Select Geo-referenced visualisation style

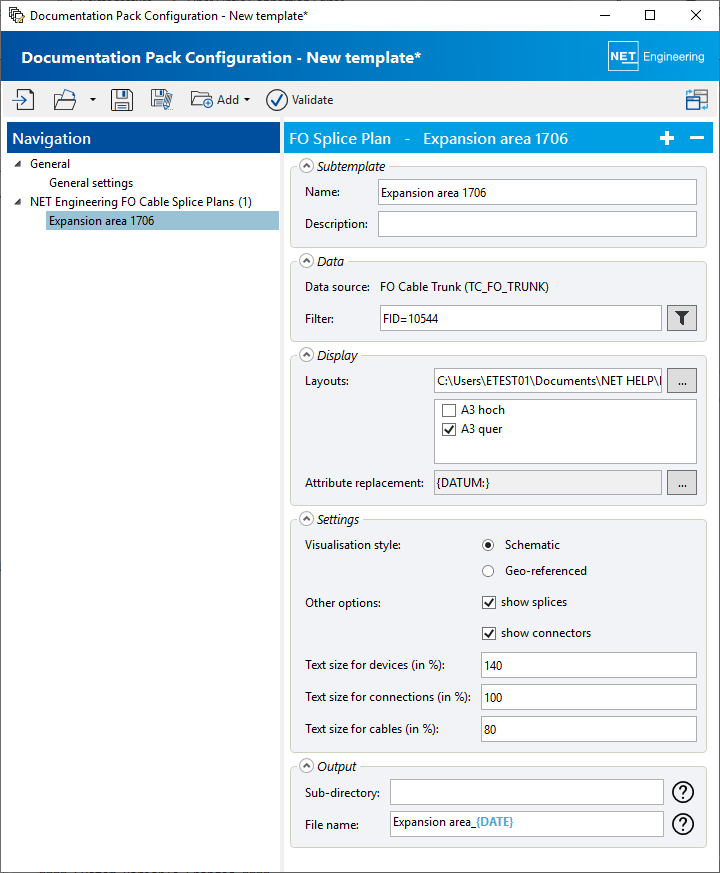pos(488,571)
